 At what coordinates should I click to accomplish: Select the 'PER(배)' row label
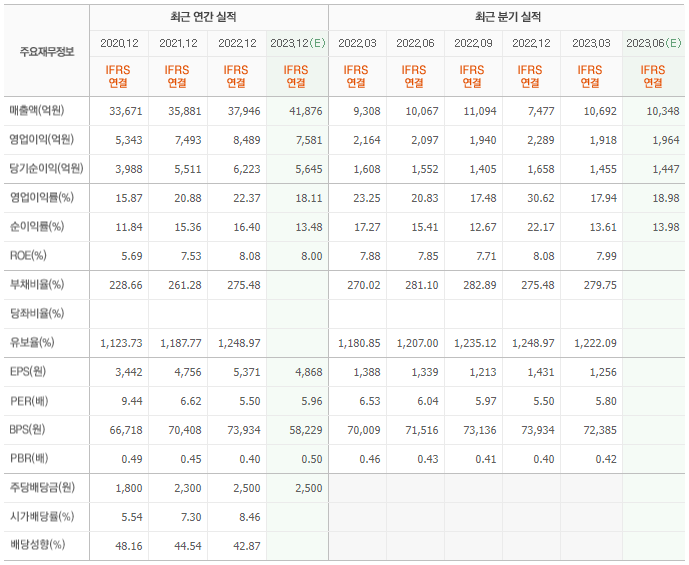(29, 401)
